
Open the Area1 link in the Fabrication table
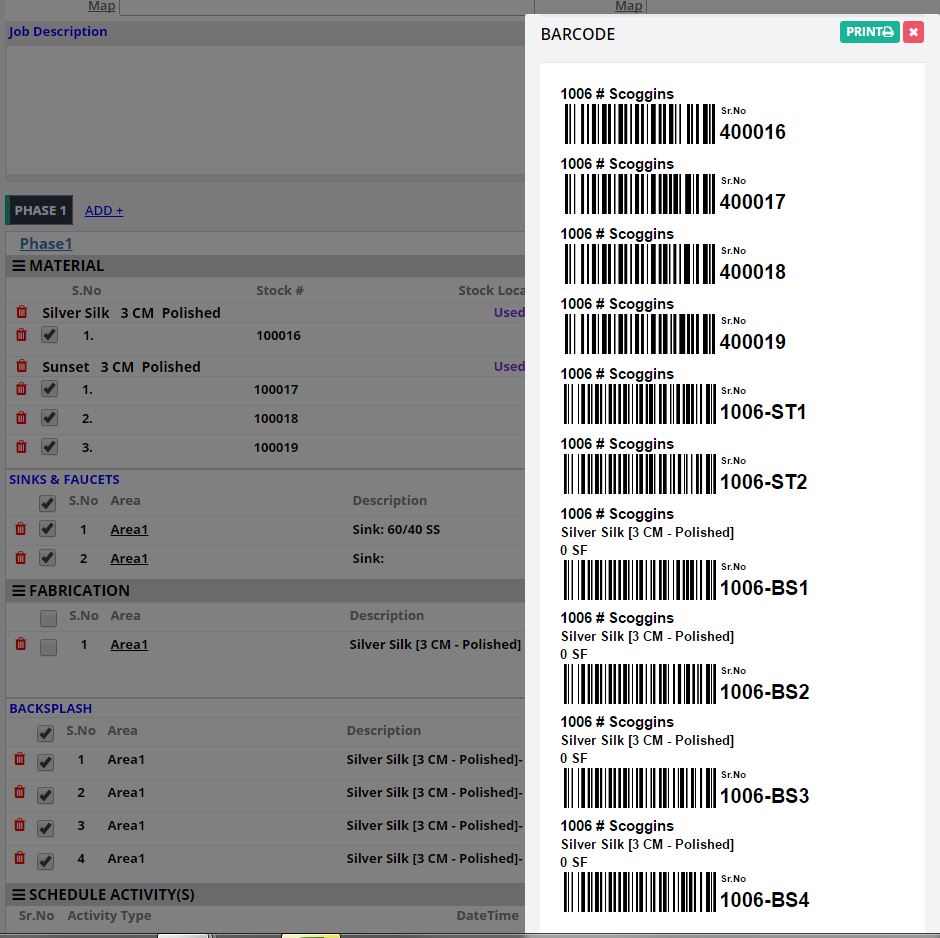pyautogui.click(x=129, y=644)
